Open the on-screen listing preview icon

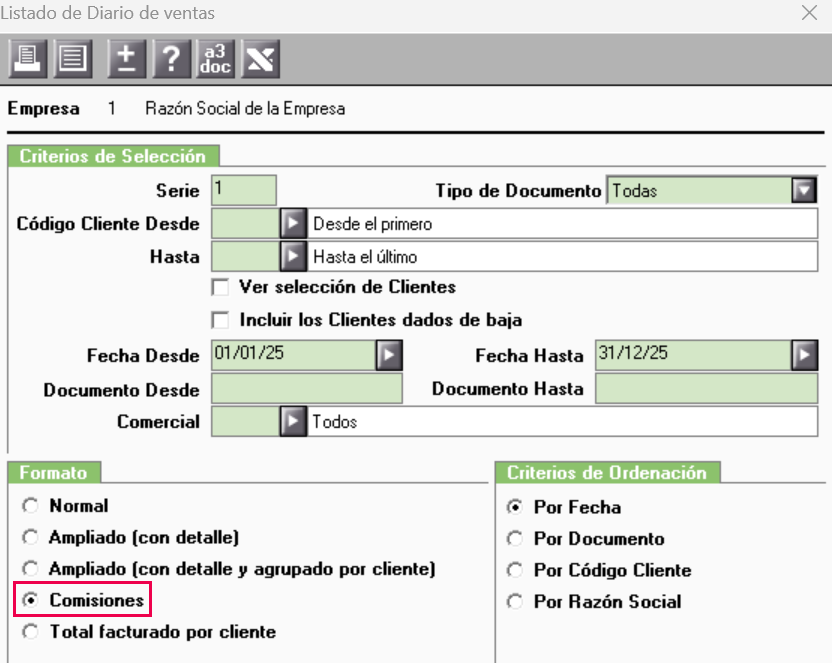tap(73, 59)
